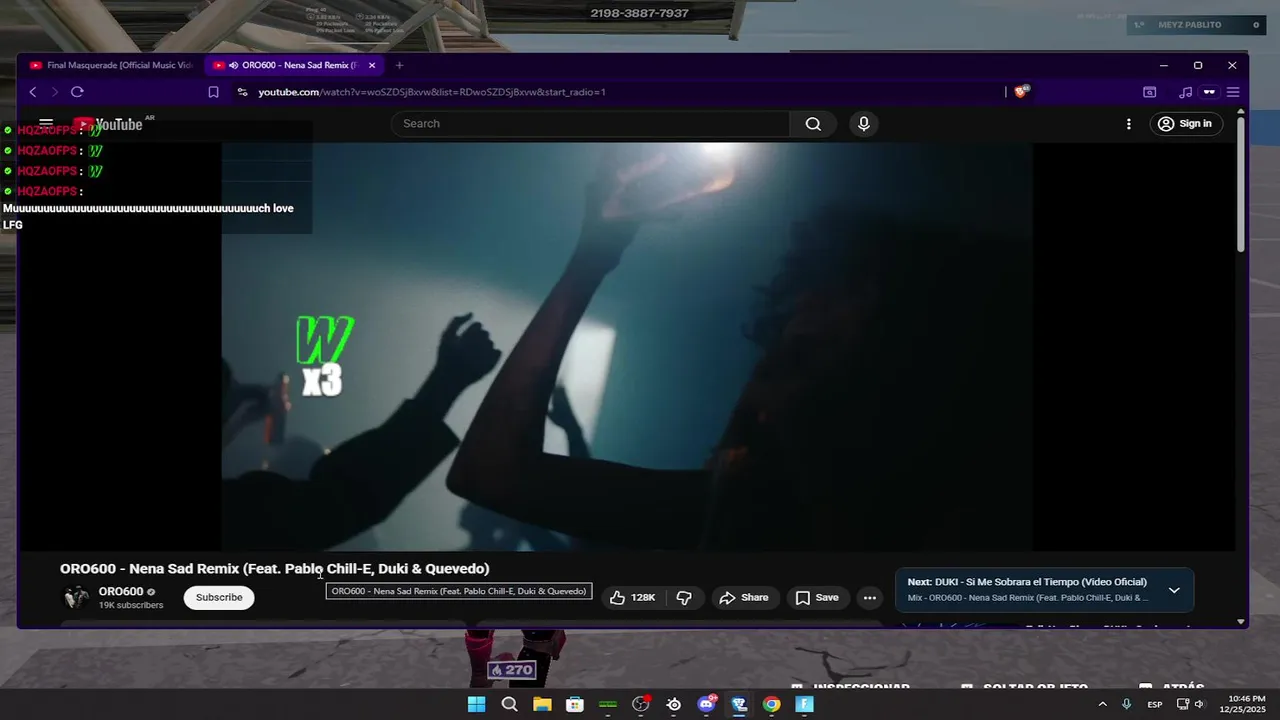Image resolution: width=1280 pixels, height=720 pixels.
Task: Go to YouTube home via logo
Action: point(108,125)
